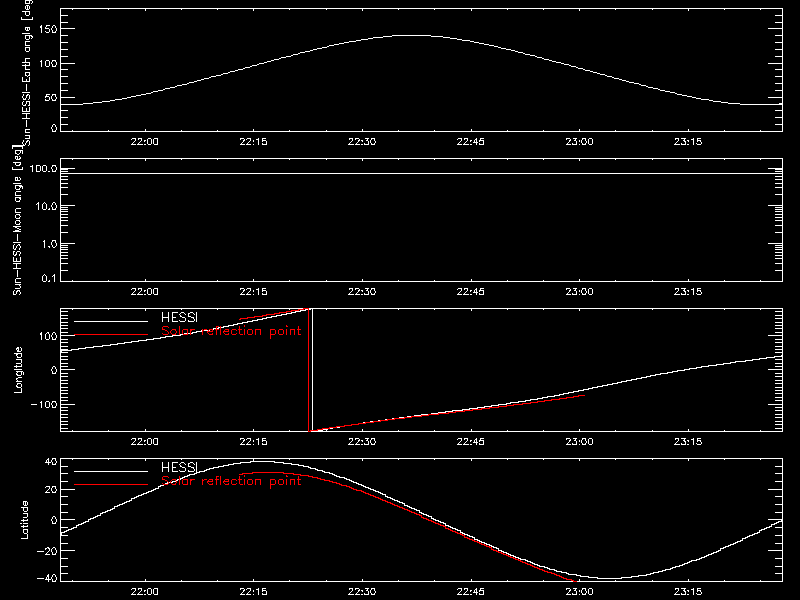Click the 50 tick on Earth angle plot
Image resolution: width=800 pixels, height=600 pixels.
pos(51,97)
